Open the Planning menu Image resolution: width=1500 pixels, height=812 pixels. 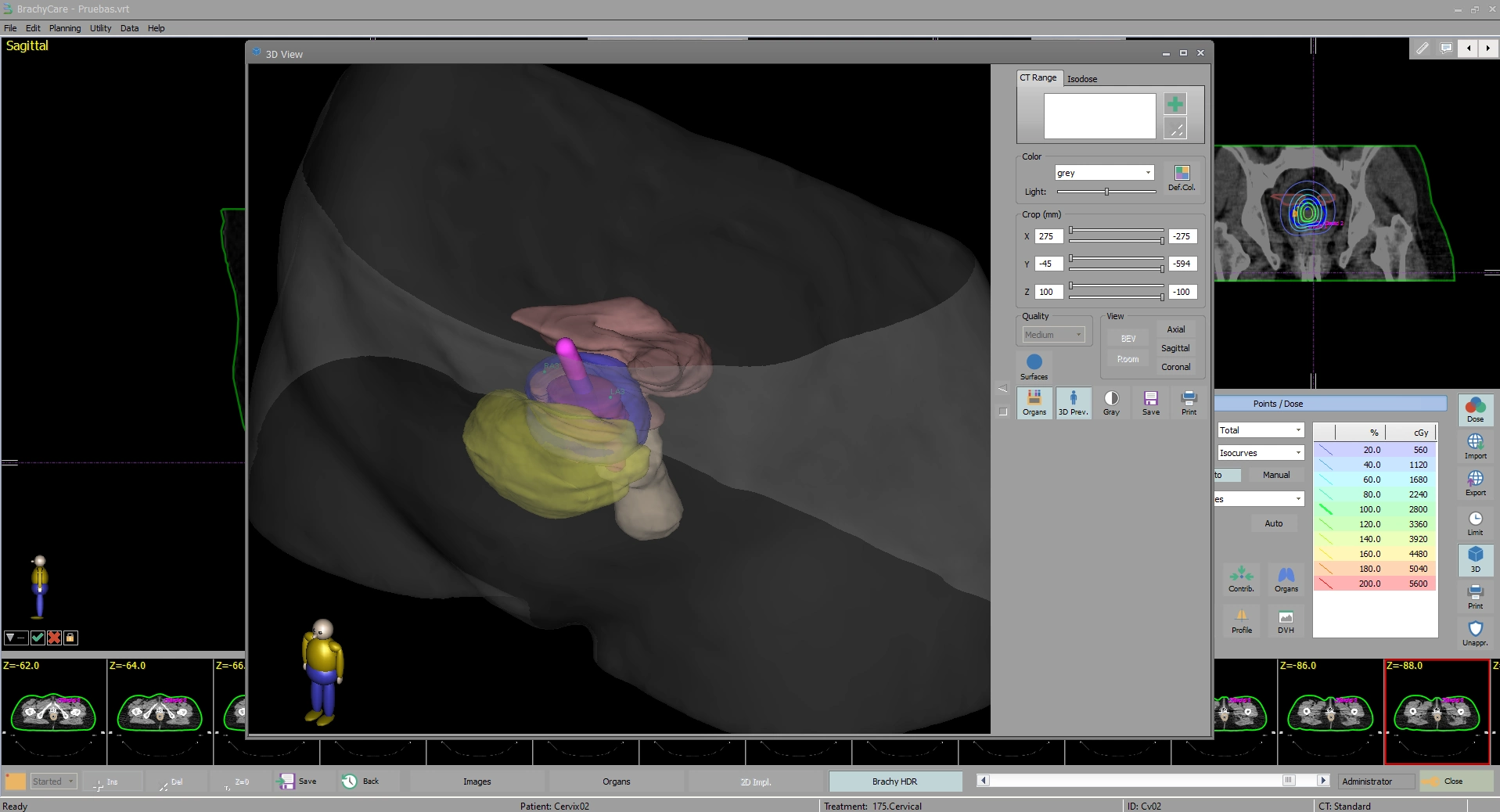(x=65, y=28)
